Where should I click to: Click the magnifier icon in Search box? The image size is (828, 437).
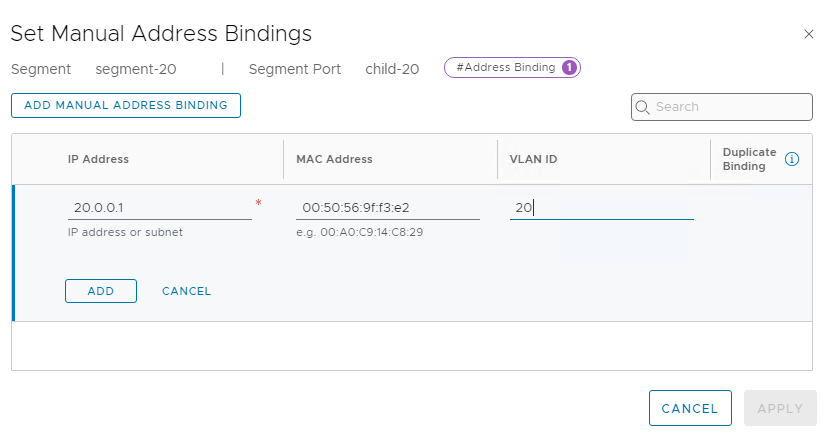click(x=642, y=107)
